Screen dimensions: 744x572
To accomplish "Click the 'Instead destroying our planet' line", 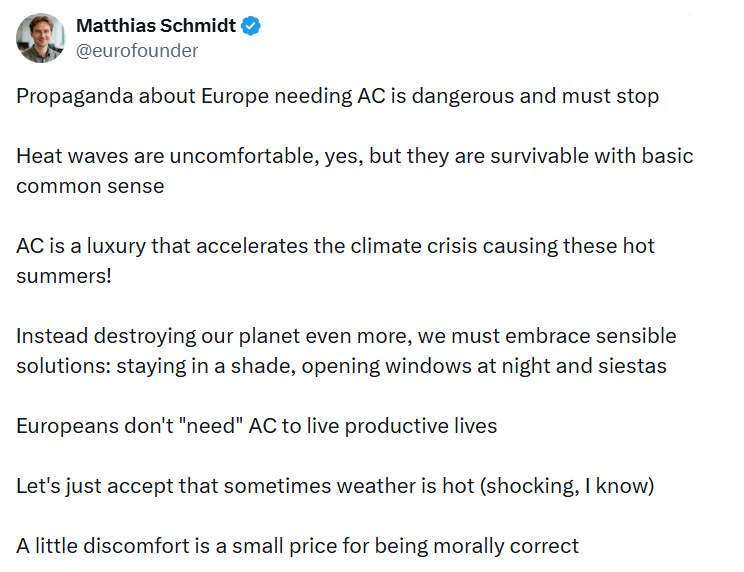I will pyautogui.click(x=346, y=336).
